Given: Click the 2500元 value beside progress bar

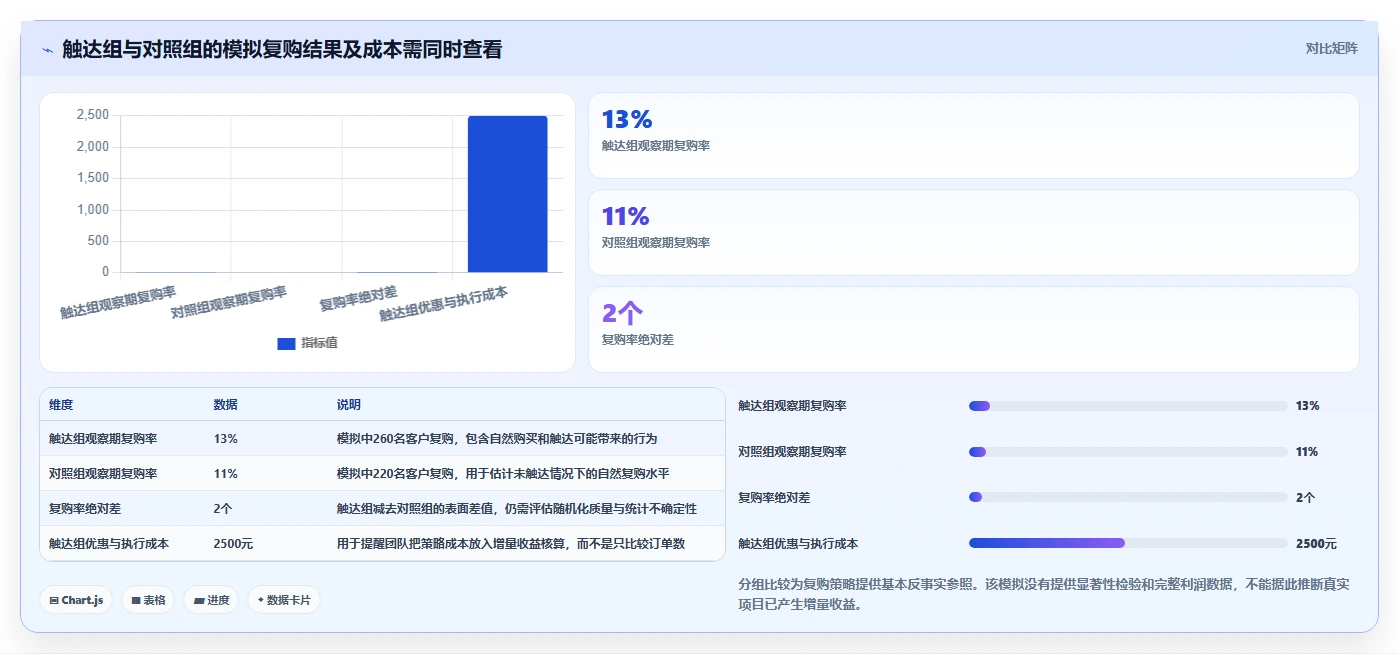Looking at the screenshot, I should coord(1316,544).
